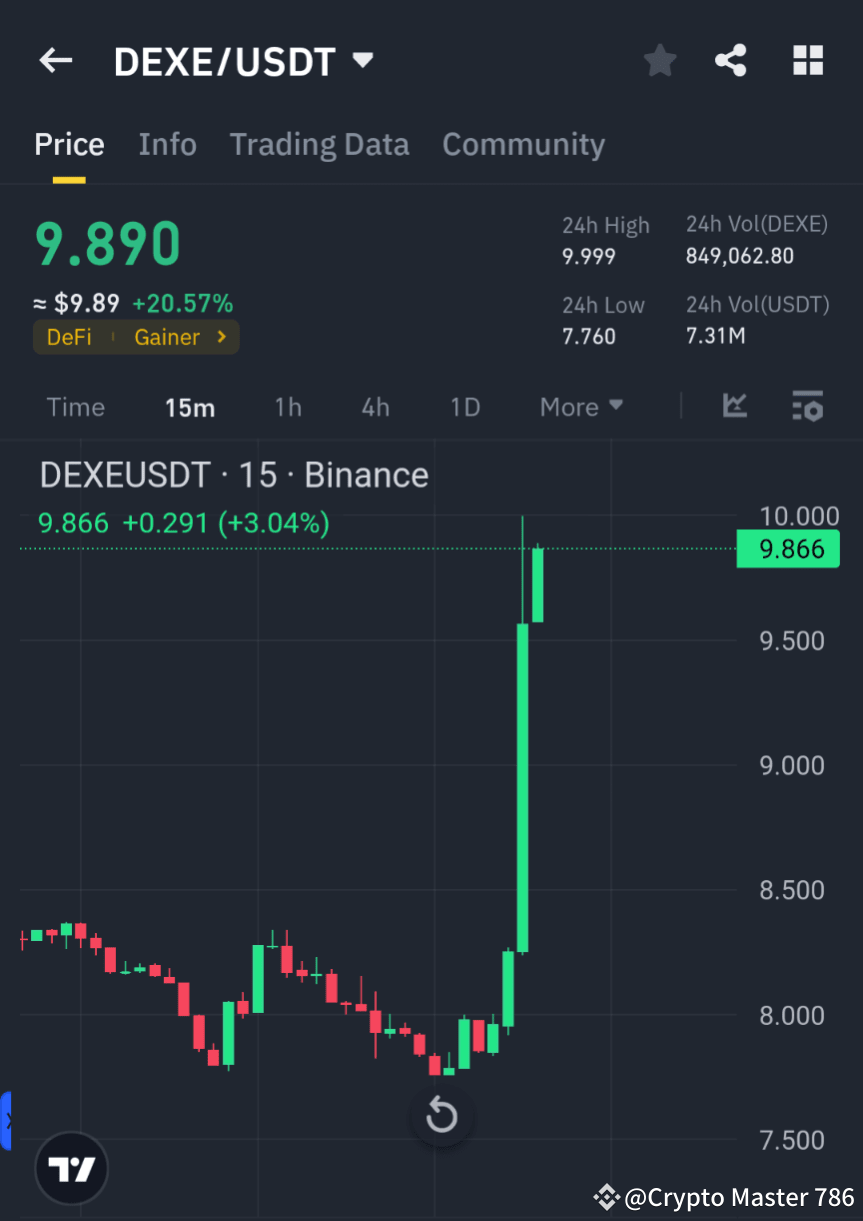Enable the 4h candle interval

coord(375,407)
